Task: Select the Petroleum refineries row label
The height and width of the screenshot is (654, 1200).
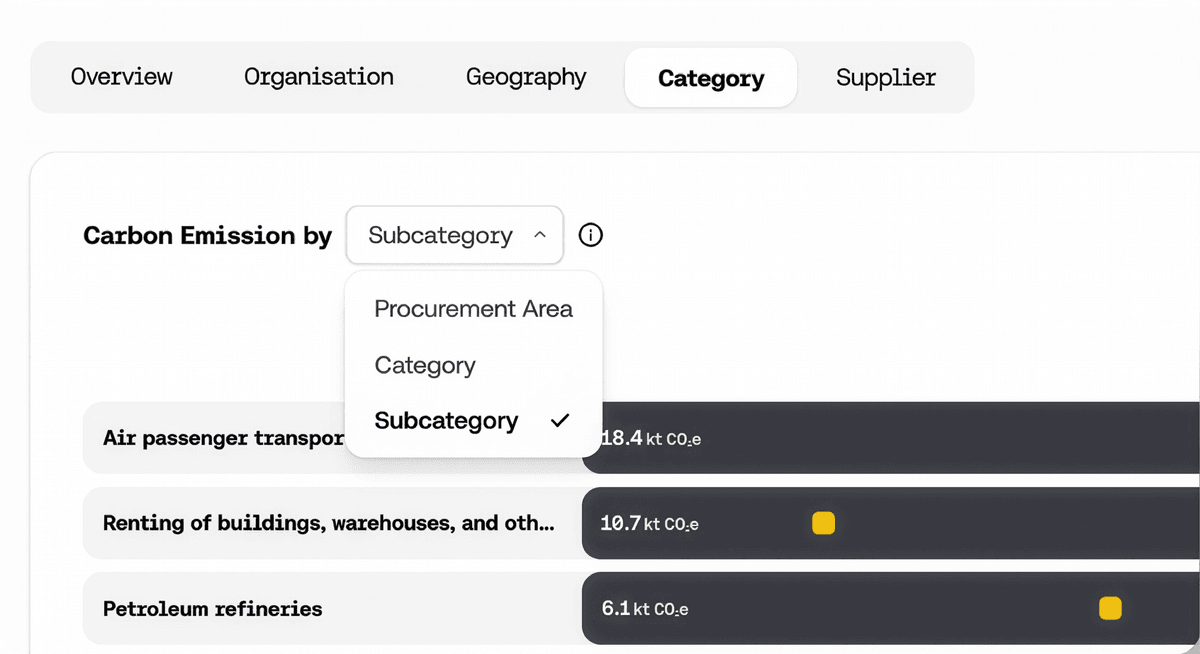Action: 213,608
